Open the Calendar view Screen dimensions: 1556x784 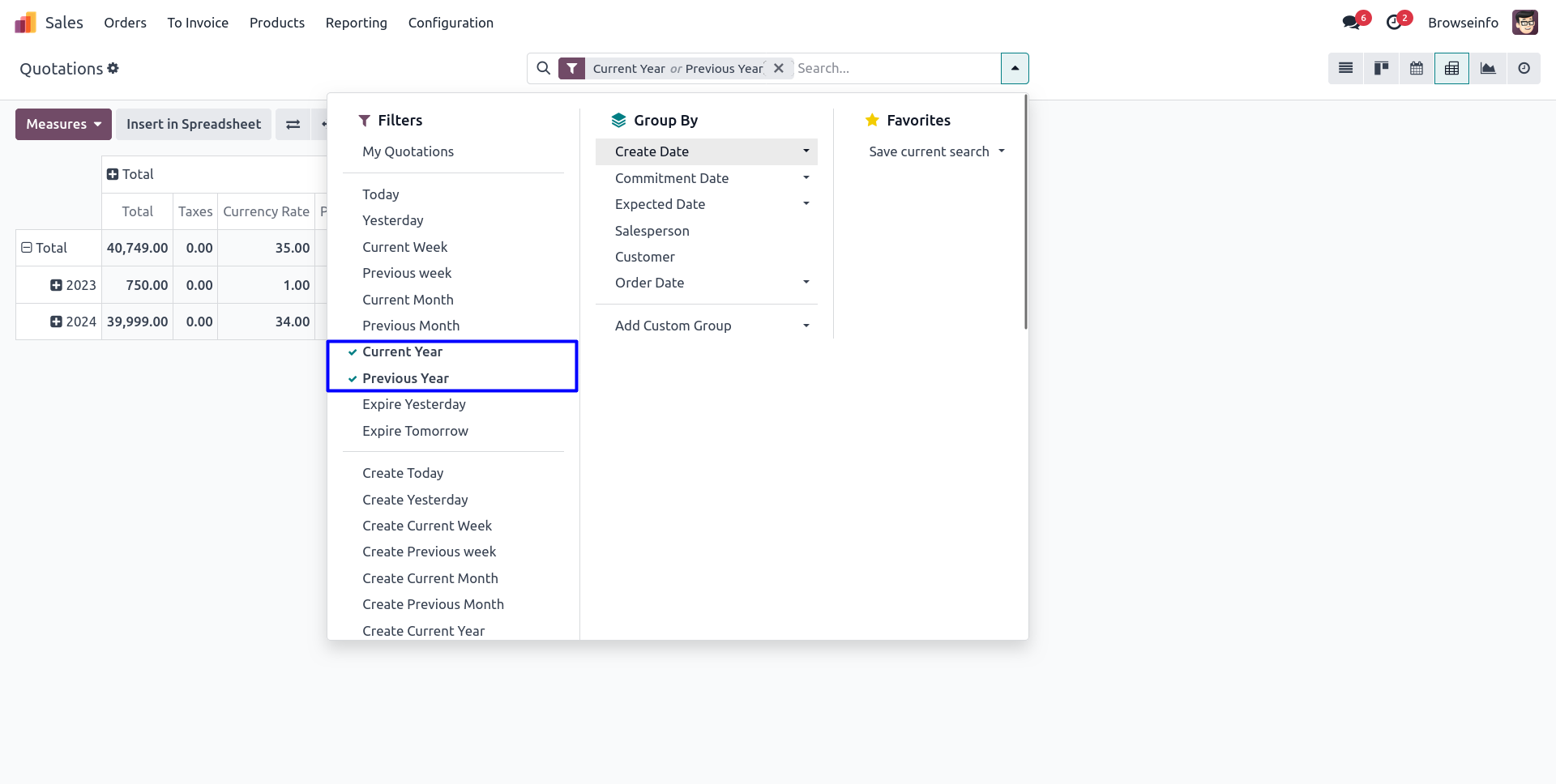click(1417, 69)
